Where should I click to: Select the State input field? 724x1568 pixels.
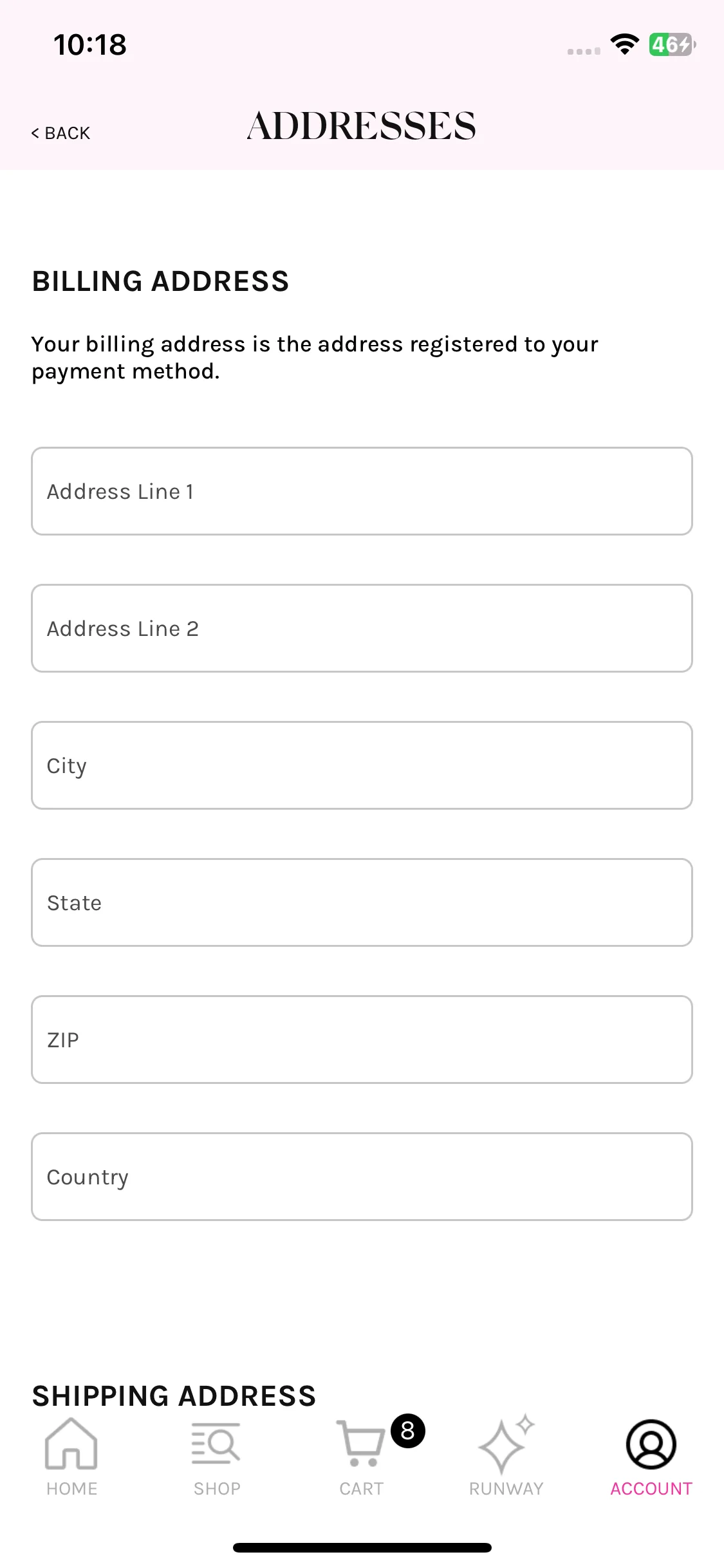[362, 902]
